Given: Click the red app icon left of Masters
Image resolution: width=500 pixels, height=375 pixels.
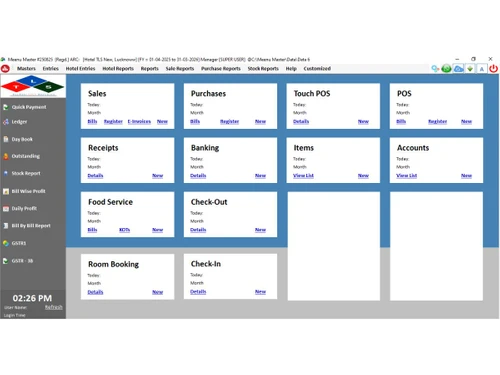Looking at the screenshot, I should [x=5, y=69].
